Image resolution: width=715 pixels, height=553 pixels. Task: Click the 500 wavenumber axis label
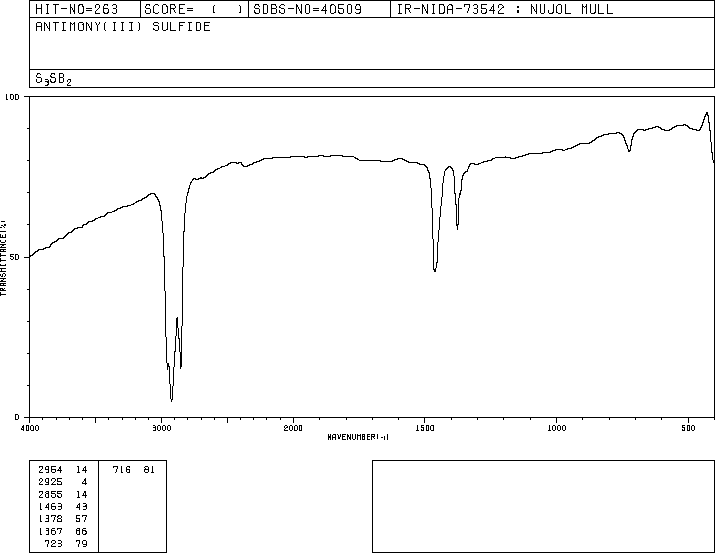(689, 428)
